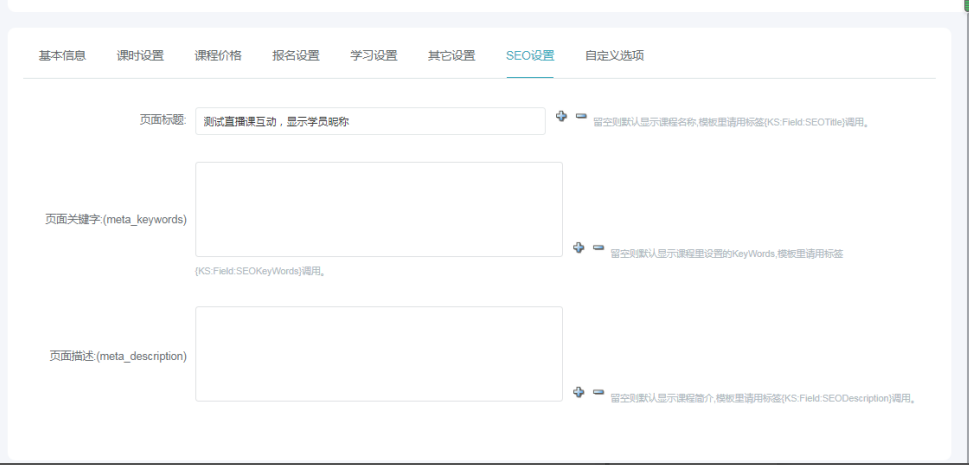Click the minus icon beside the 页面标题 field
The height and width of the screenshot is (465, 969).
581,117
